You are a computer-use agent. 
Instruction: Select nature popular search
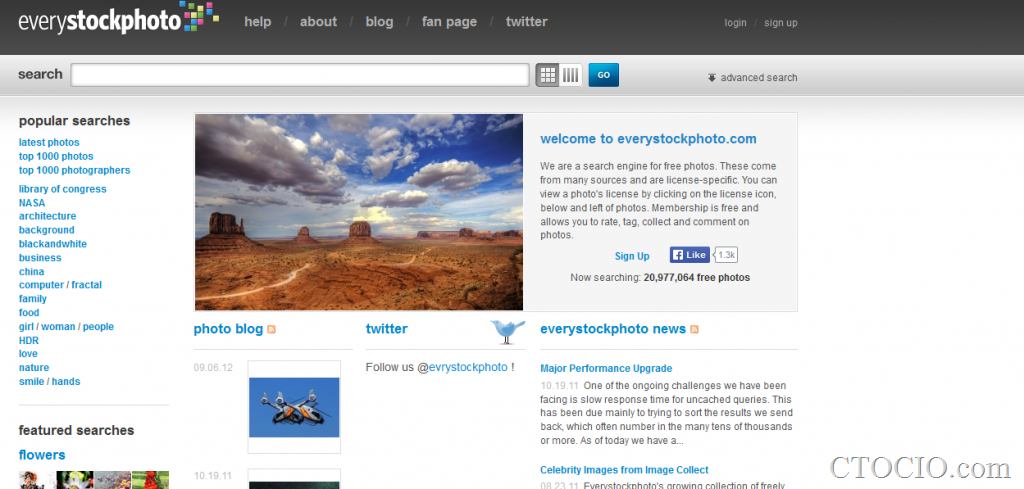[34, 368]
